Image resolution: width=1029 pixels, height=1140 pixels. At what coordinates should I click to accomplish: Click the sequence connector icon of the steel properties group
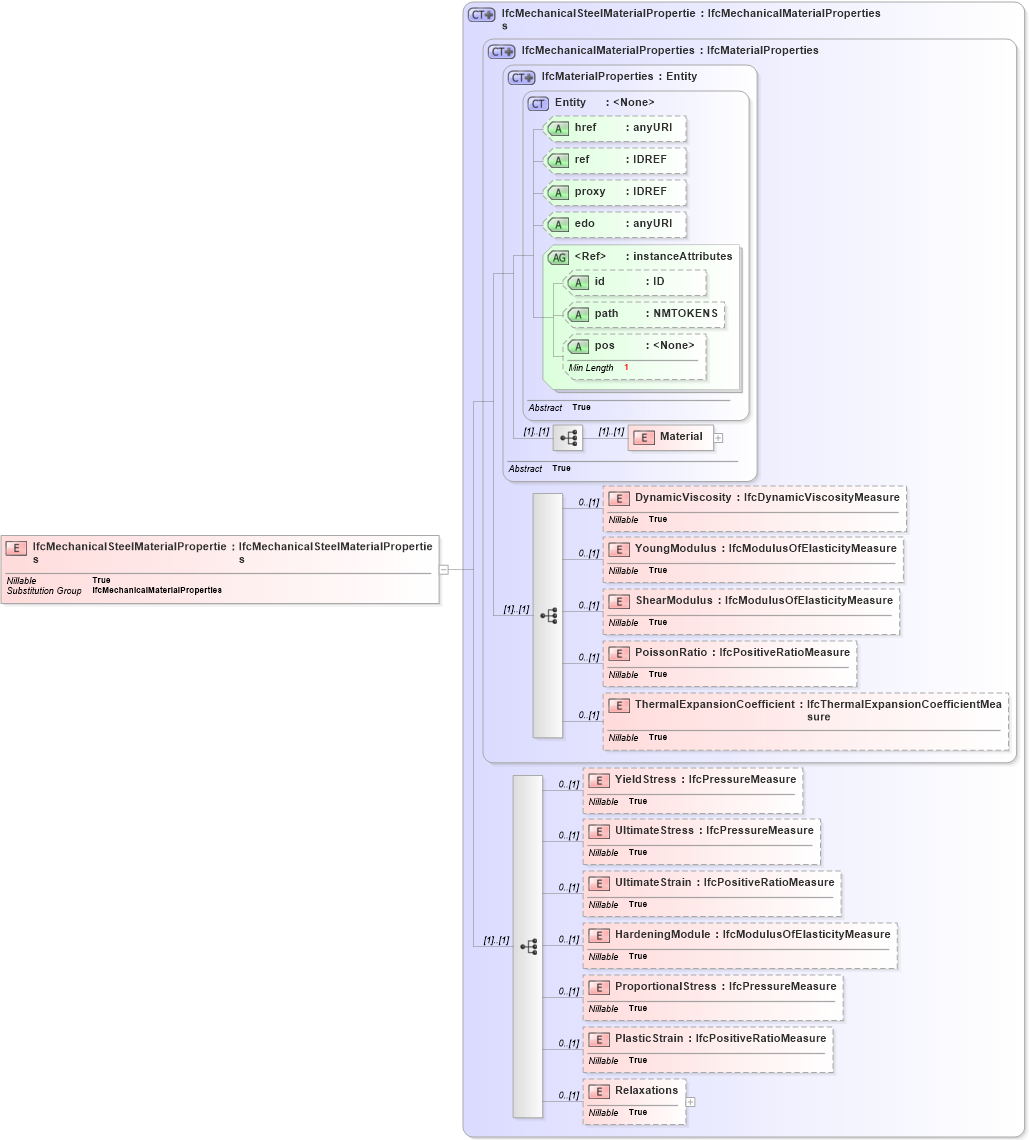click(530, 945)
